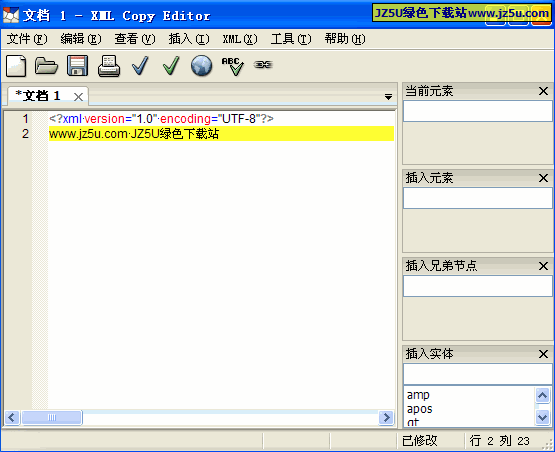The width and height of the screenshot is (555, 452).
Task: Click the horizontal scrollbar right arrow
Action: click(386, 418)
